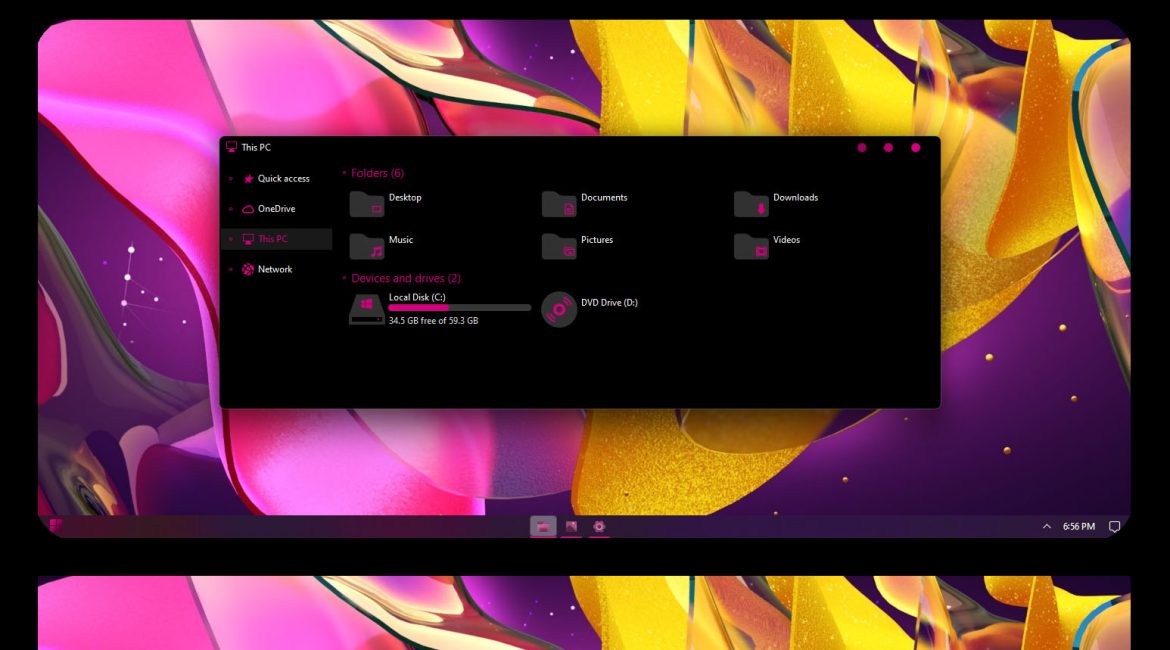Click the This PC monitor icon in sidebar
Viewport: 1170px width, 650px height.
pyautogui.click(x=248, y=240)
